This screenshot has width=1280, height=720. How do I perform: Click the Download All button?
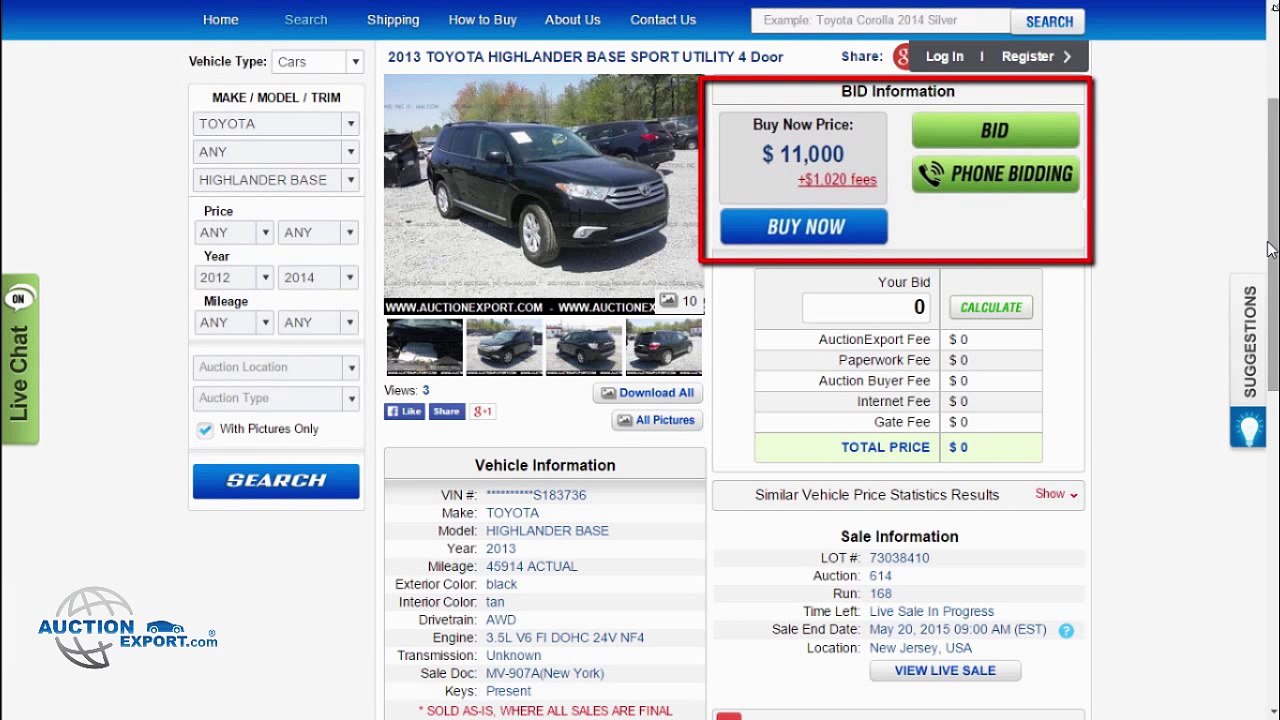[648, 393]
